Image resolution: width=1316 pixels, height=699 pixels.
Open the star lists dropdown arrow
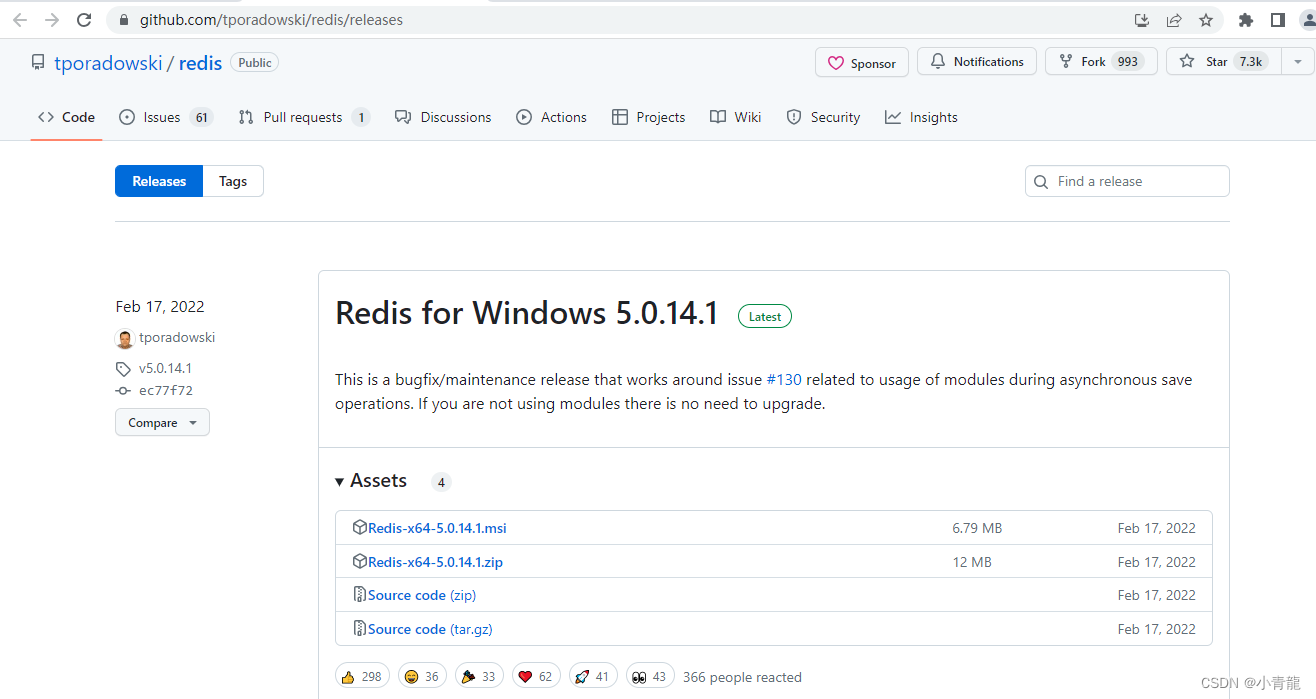(x=1298, y=61)
